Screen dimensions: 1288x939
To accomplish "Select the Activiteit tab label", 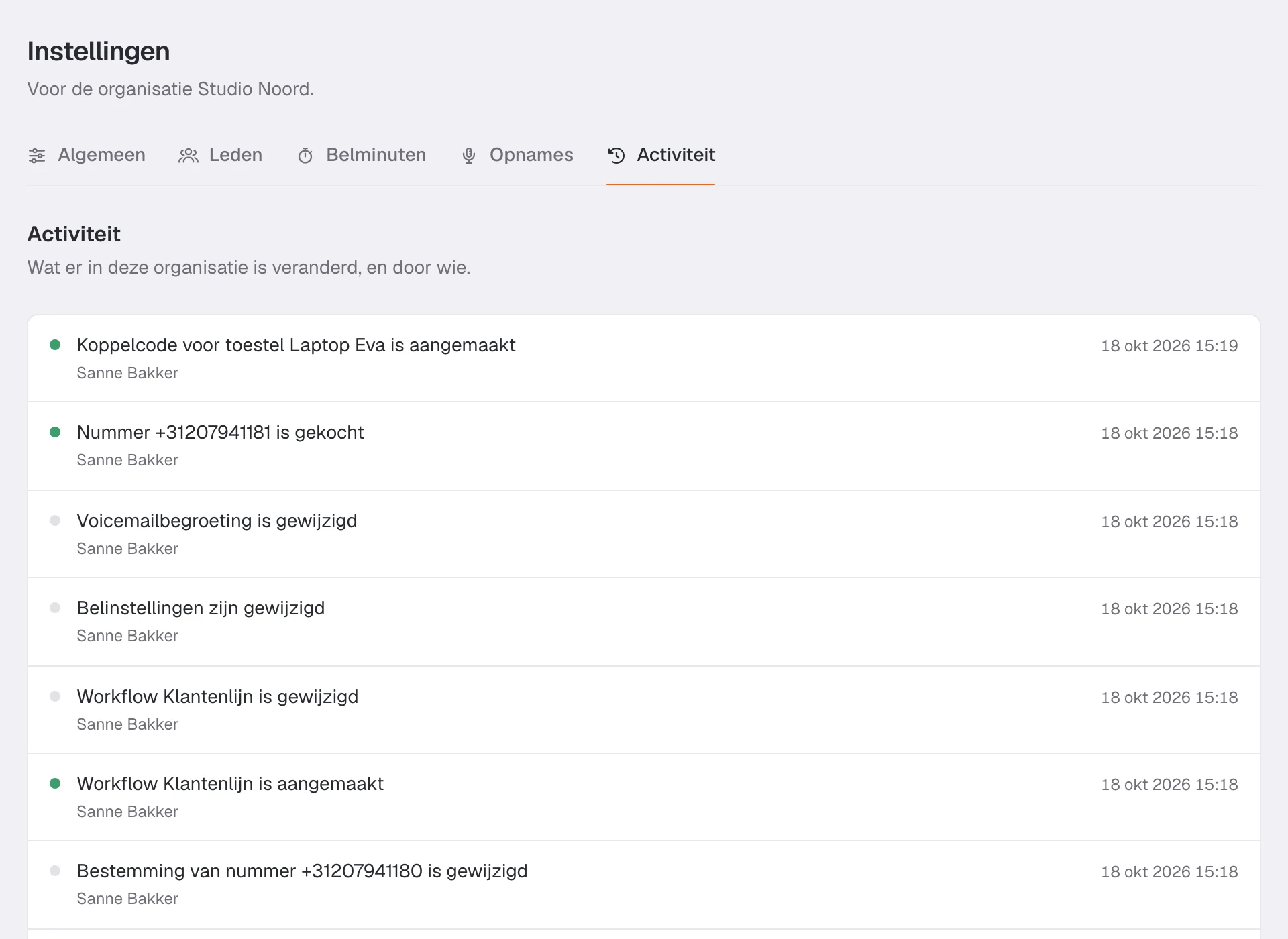I will (676, 155).
